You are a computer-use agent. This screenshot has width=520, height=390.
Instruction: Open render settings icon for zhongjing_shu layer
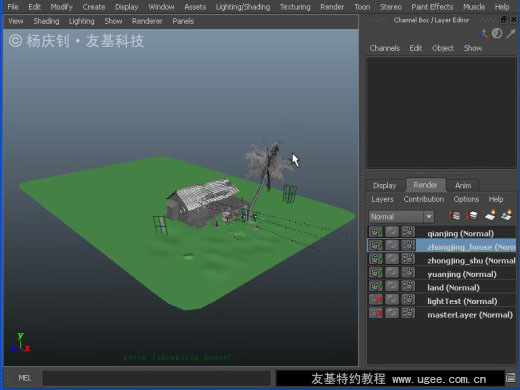tap(408, 259)
